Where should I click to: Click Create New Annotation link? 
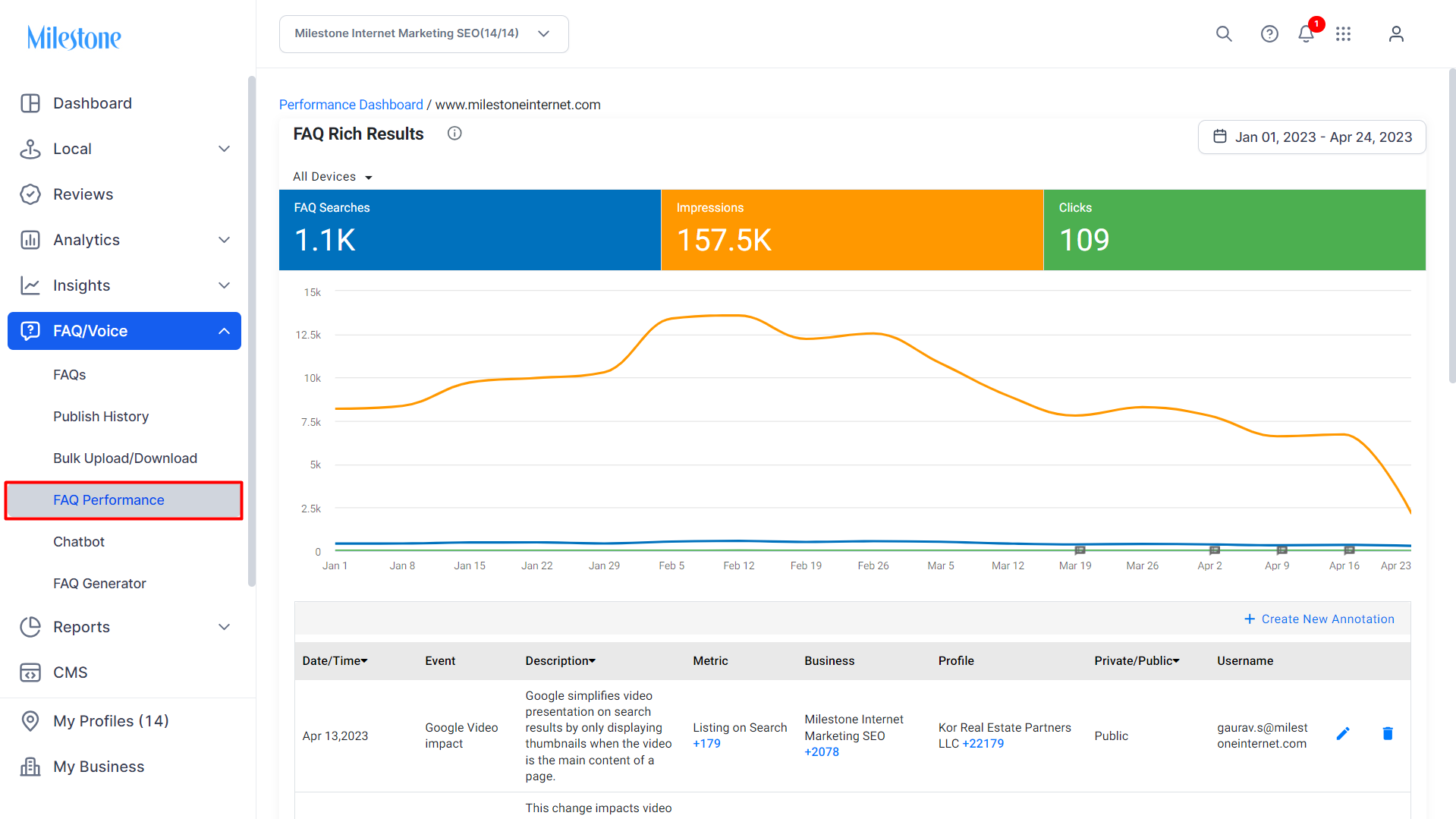click(1319, 619)
